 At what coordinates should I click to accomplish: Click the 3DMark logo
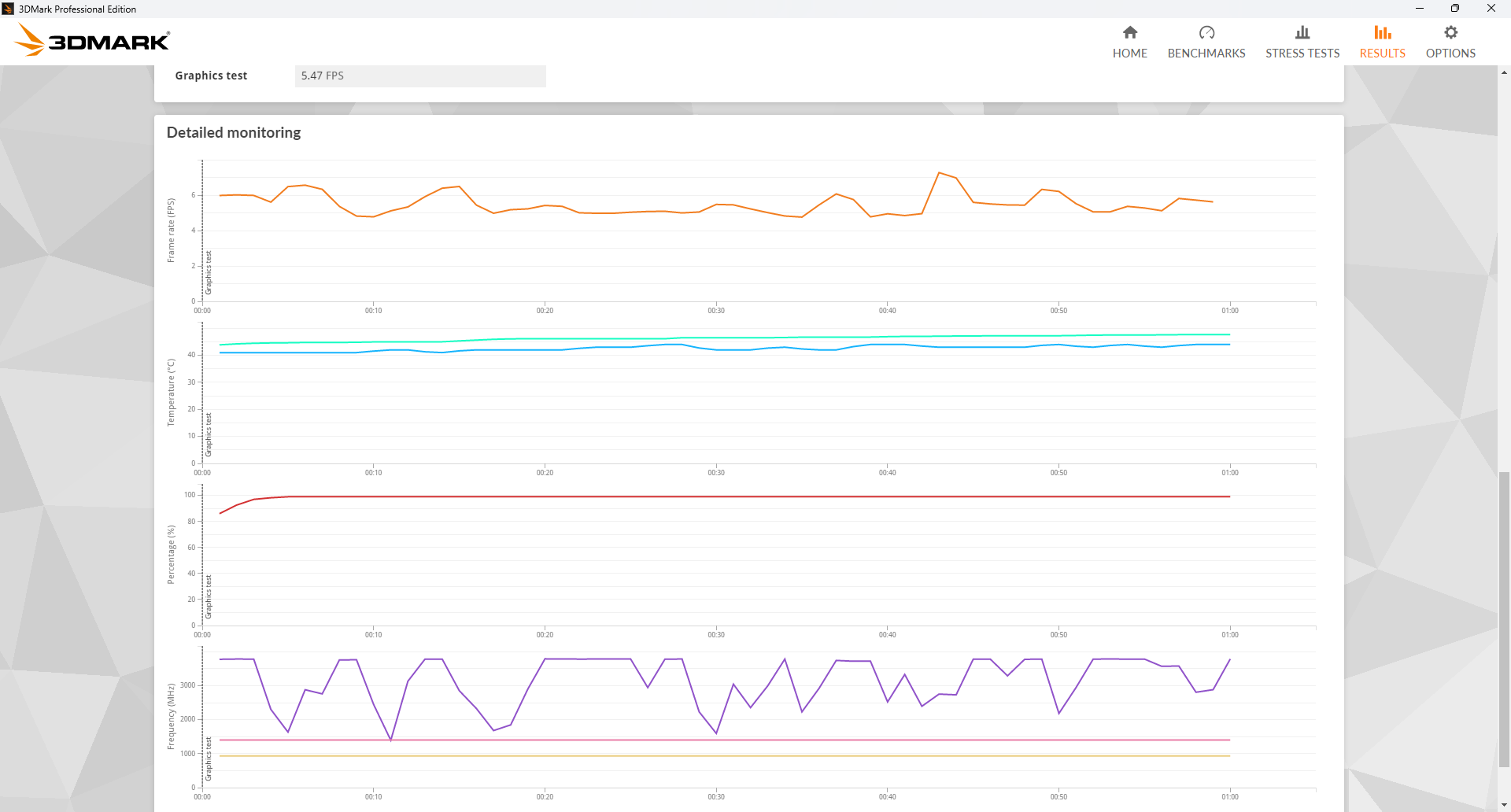point(93,40)
